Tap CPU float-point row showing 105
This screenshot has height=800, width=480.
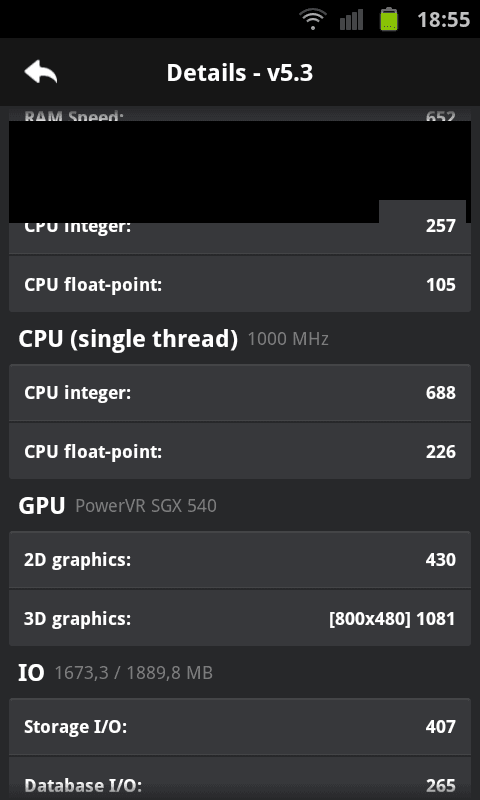(240, 284)
